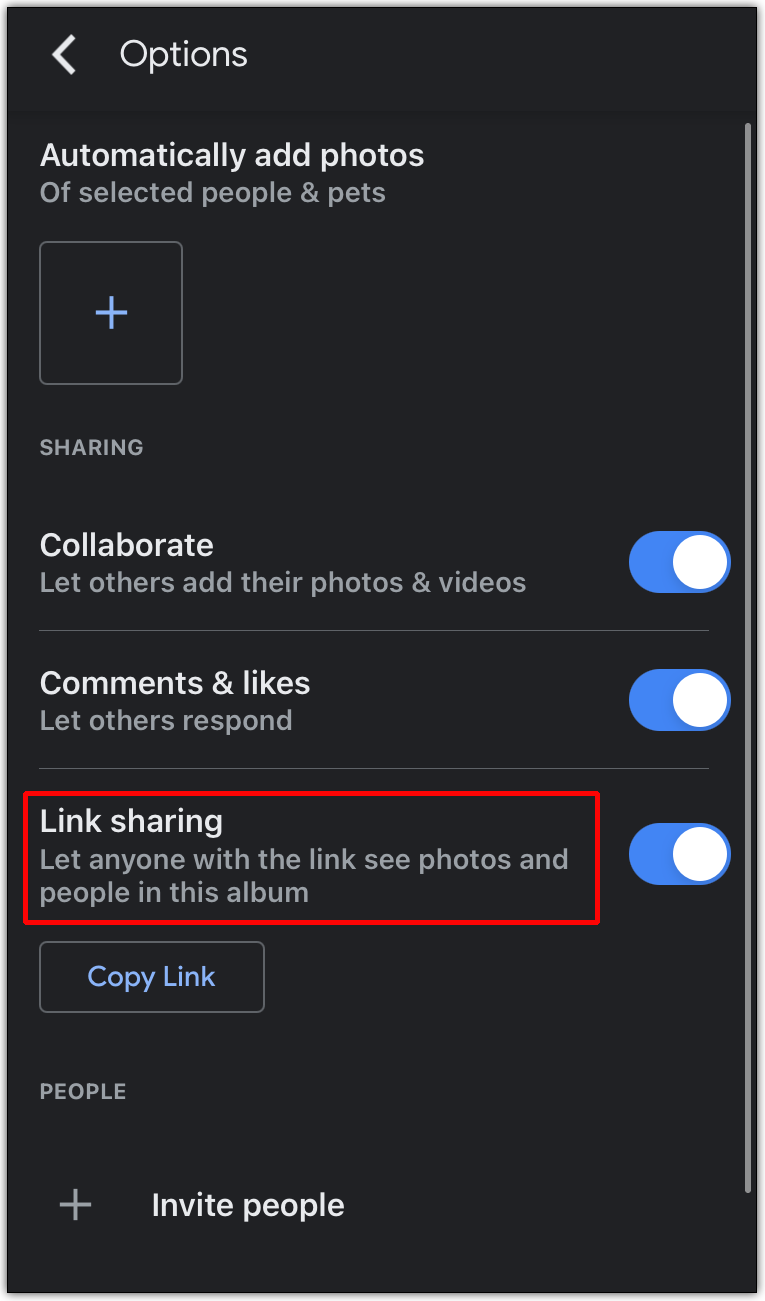Toggle the Link sharing switch off

(679, 854)
